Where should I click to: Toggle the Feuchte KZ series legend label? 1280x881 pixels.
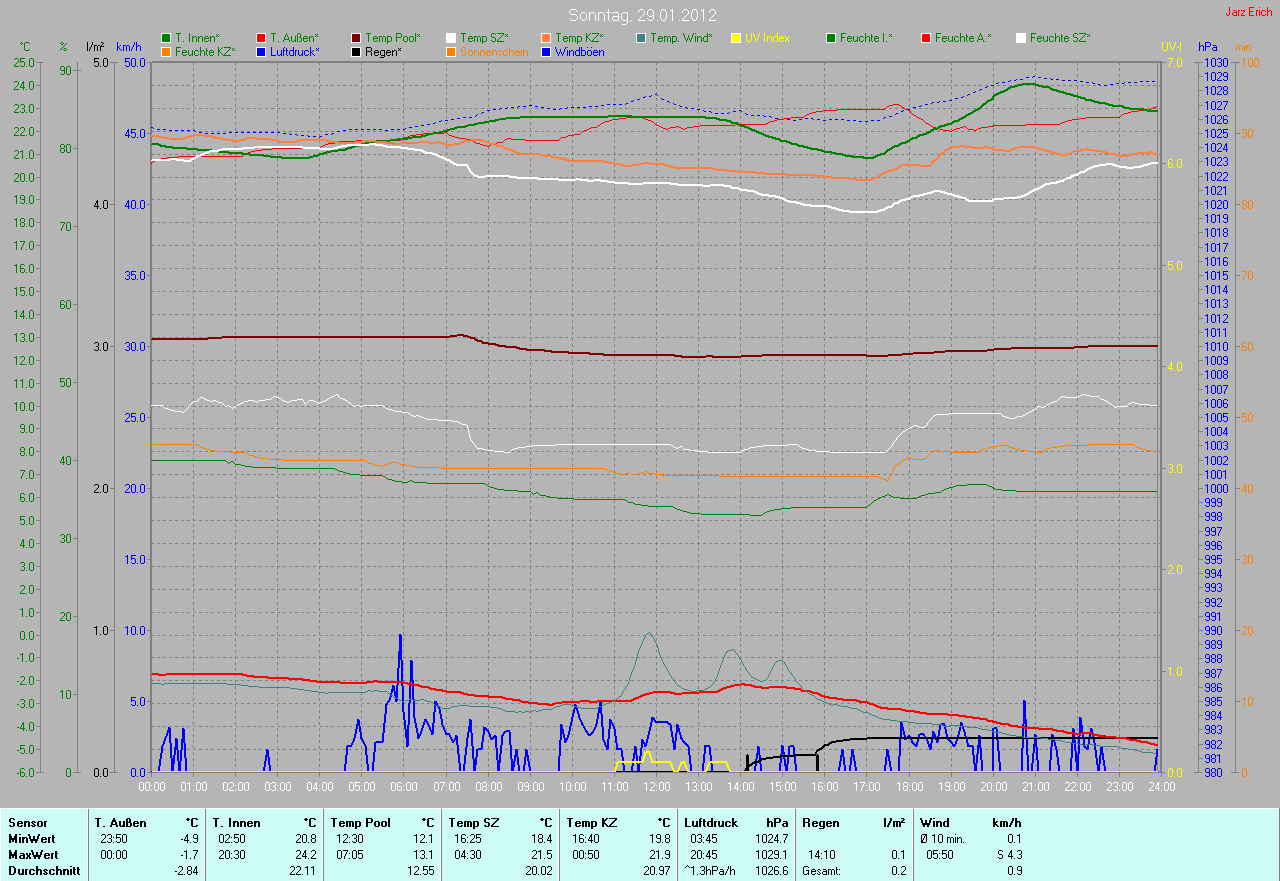coord(205,52)
